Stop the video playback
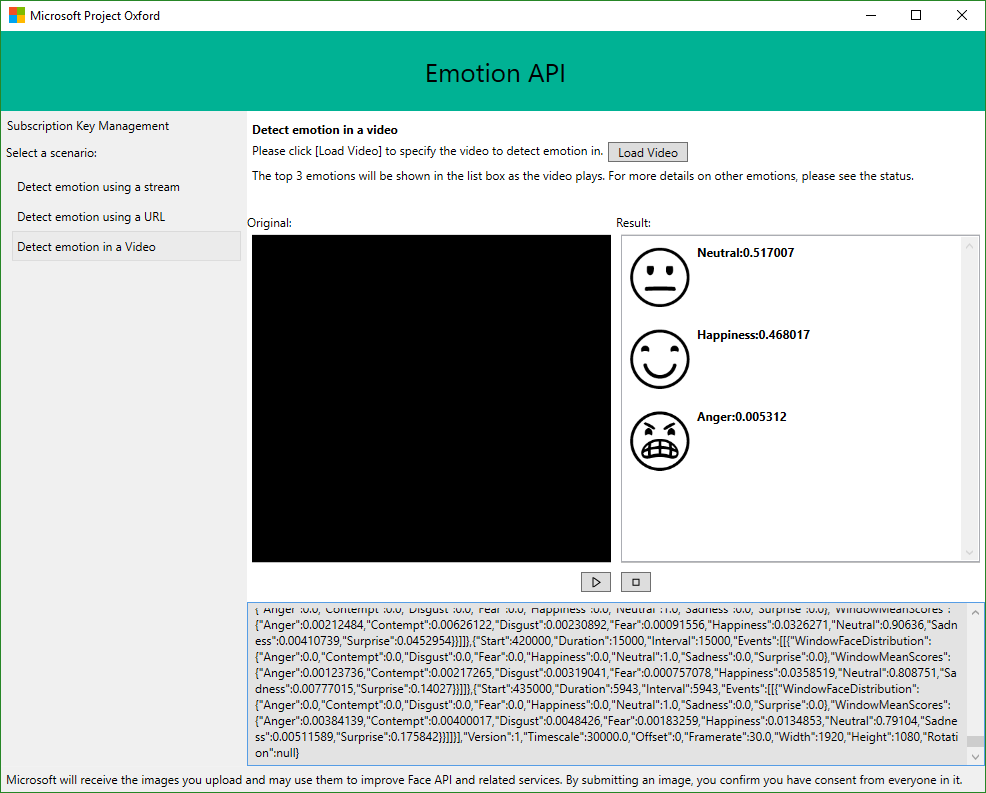Image resolution: width=986 pixels, height=793 pixels. coord(636,582)
